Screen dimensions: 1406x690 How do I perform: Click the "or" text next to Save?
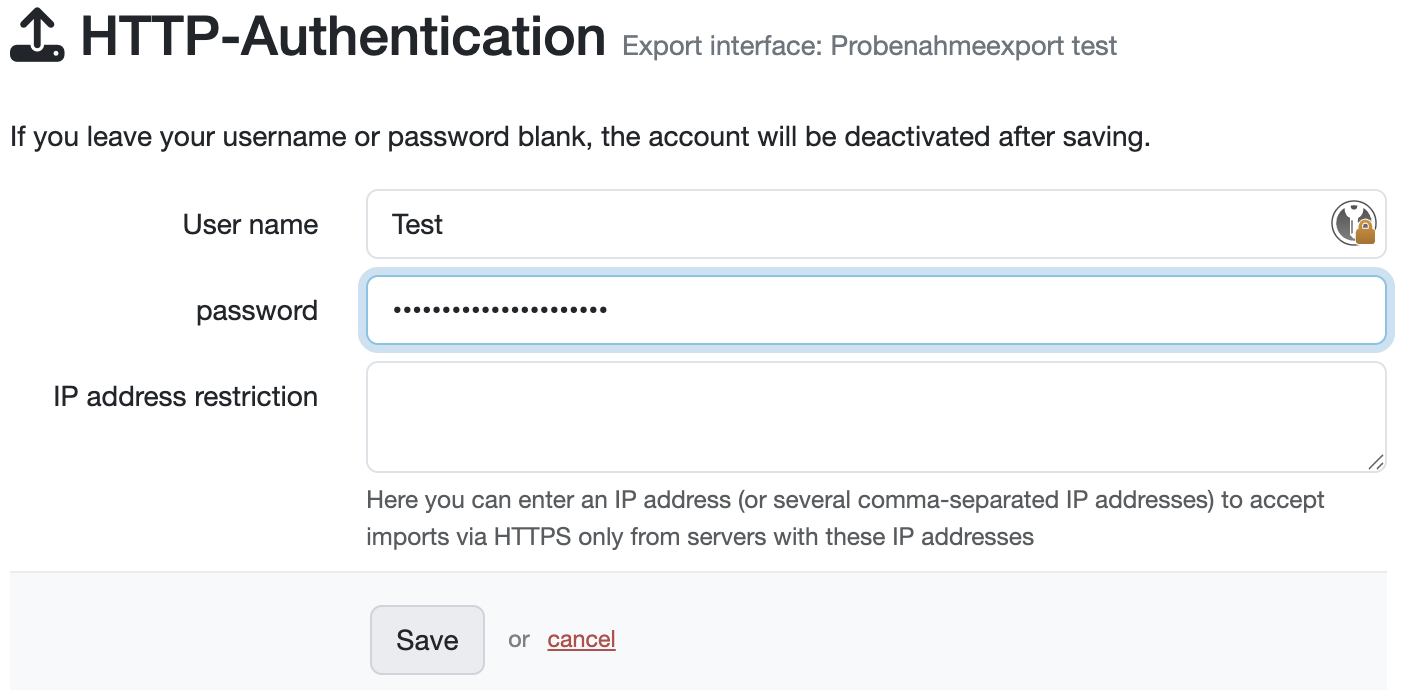(518, 640)
